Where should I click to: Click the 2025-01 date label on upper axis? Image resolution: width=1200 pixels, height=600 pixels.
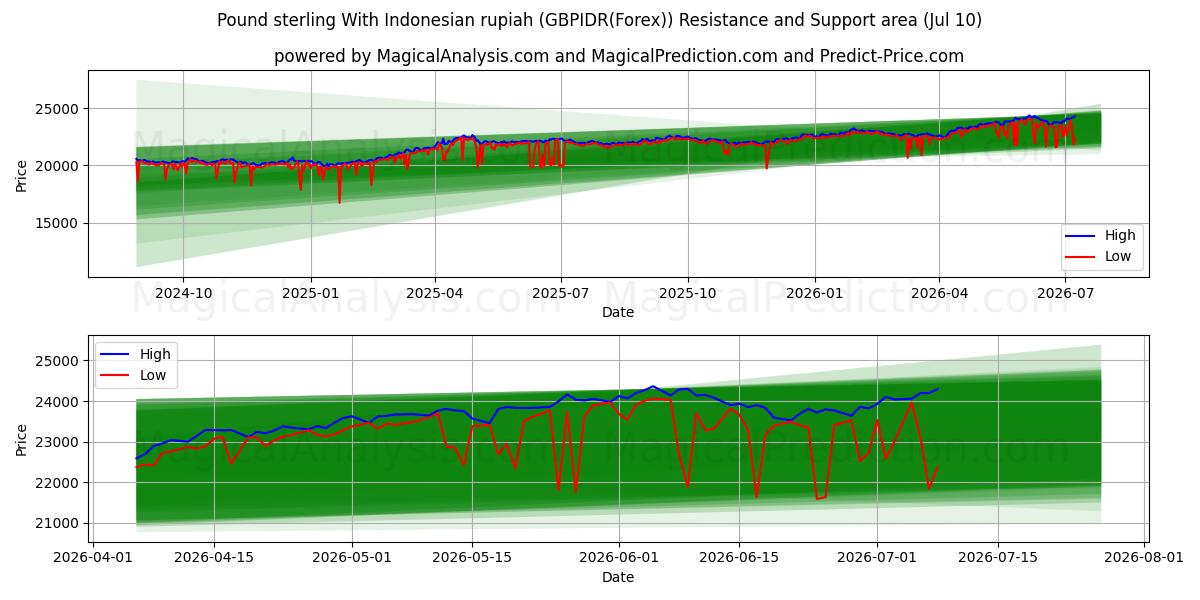coord(310,294)
